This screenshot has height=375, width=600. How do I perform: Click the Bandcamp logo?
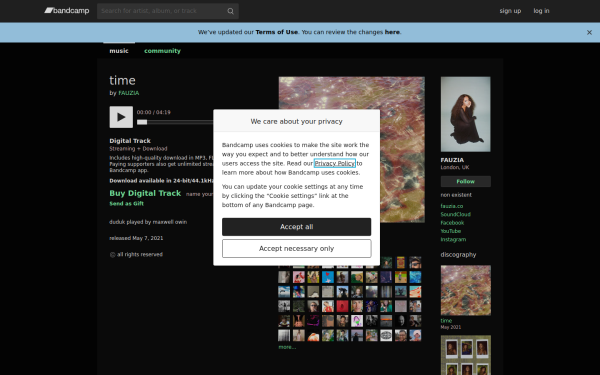pyautogui.click(x=67, y=11)
